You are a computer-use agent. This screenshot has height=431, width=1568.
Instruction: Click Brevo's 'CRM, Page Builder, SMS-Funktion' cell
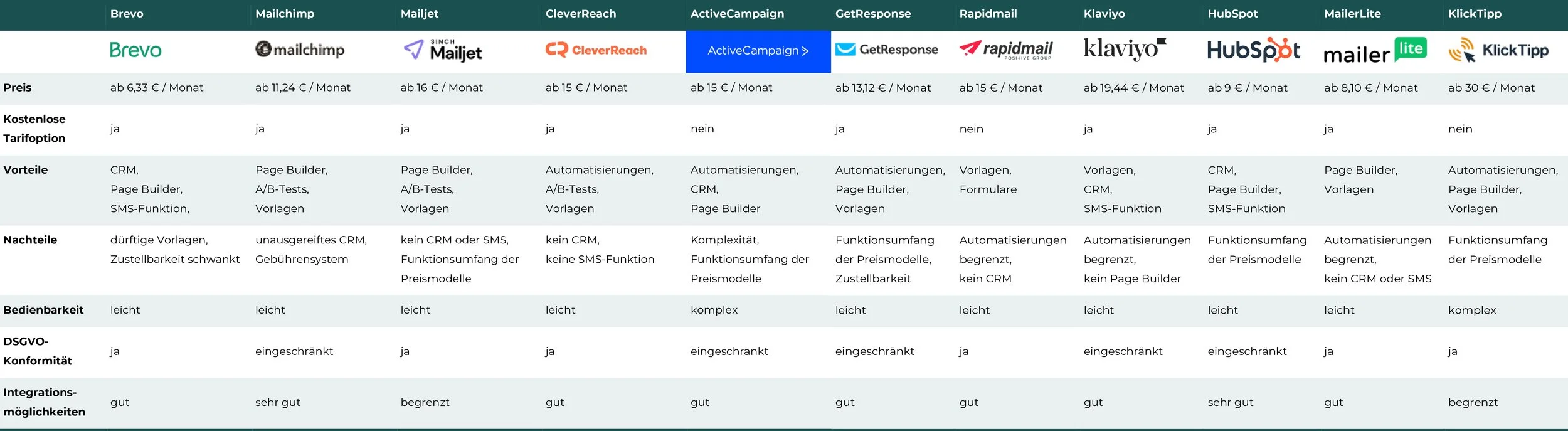click(x=150, y=189)
